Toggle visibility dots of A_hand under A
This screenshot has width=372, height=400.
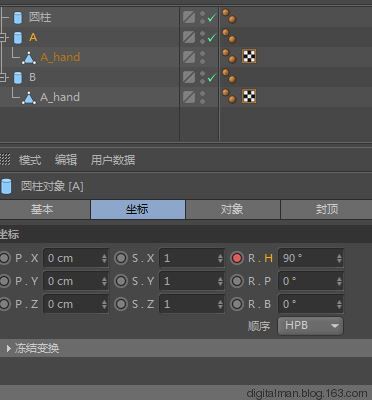click(x=202, y=57)
